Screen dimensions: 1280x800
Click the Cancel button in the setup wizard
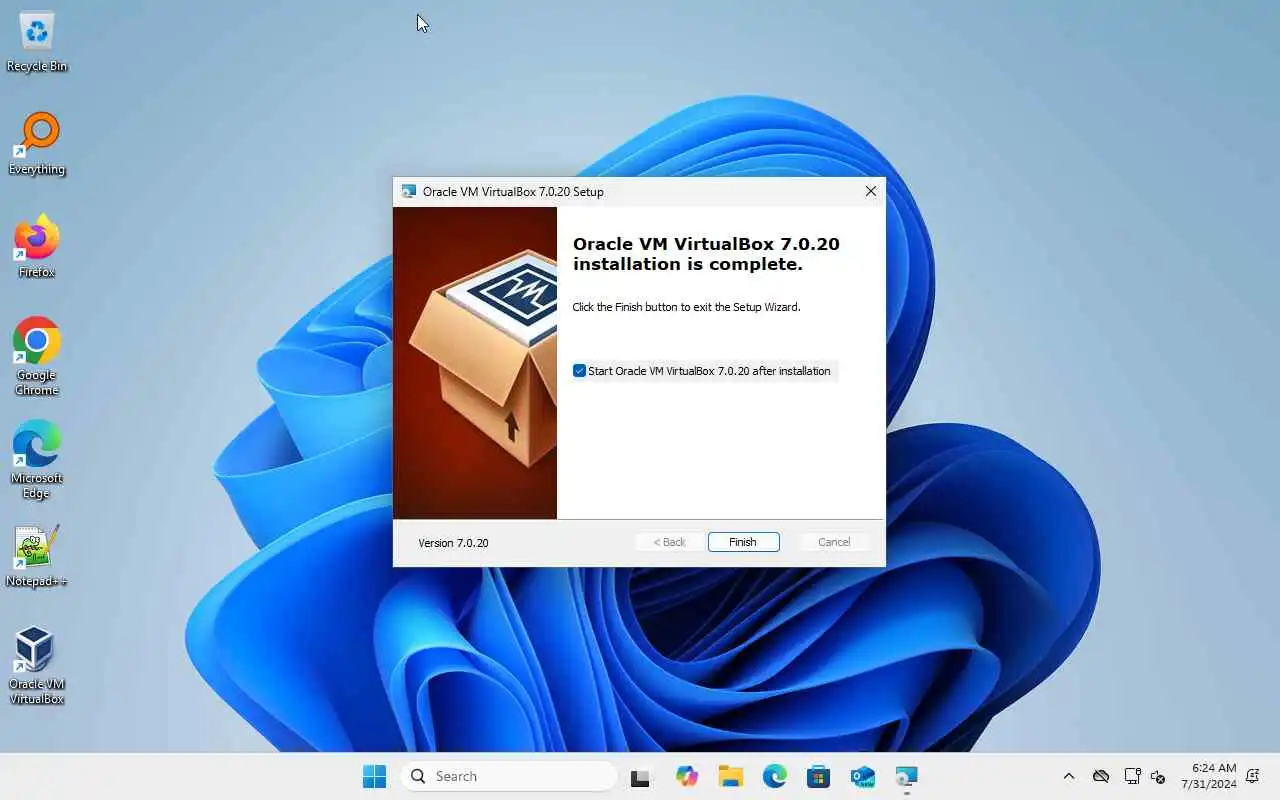coord(834,542)
